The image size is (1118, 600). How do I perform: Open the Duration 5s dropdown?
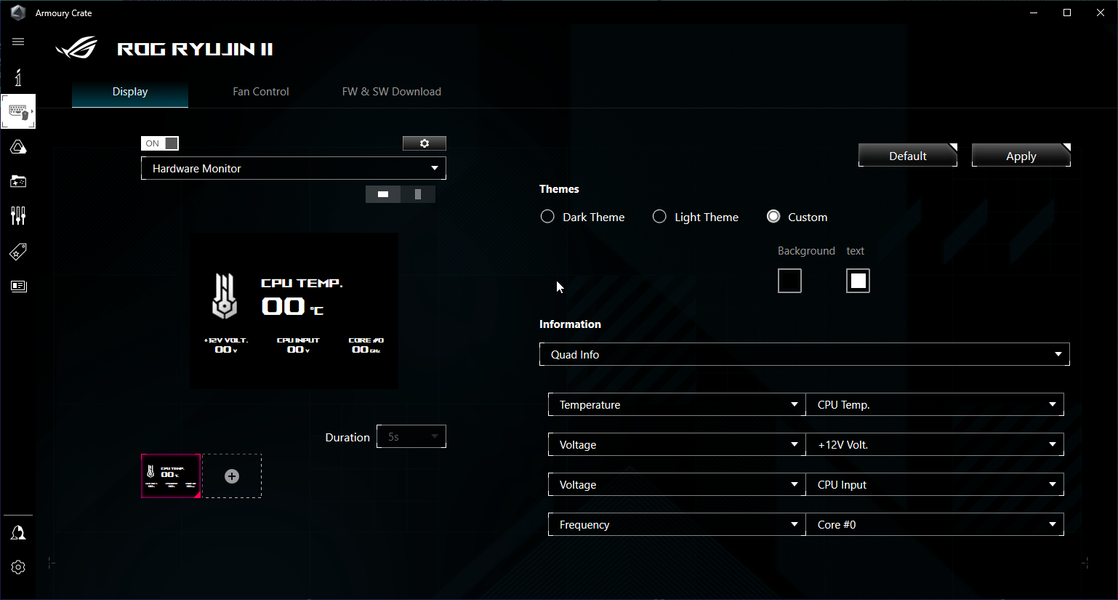coord(411,437)
